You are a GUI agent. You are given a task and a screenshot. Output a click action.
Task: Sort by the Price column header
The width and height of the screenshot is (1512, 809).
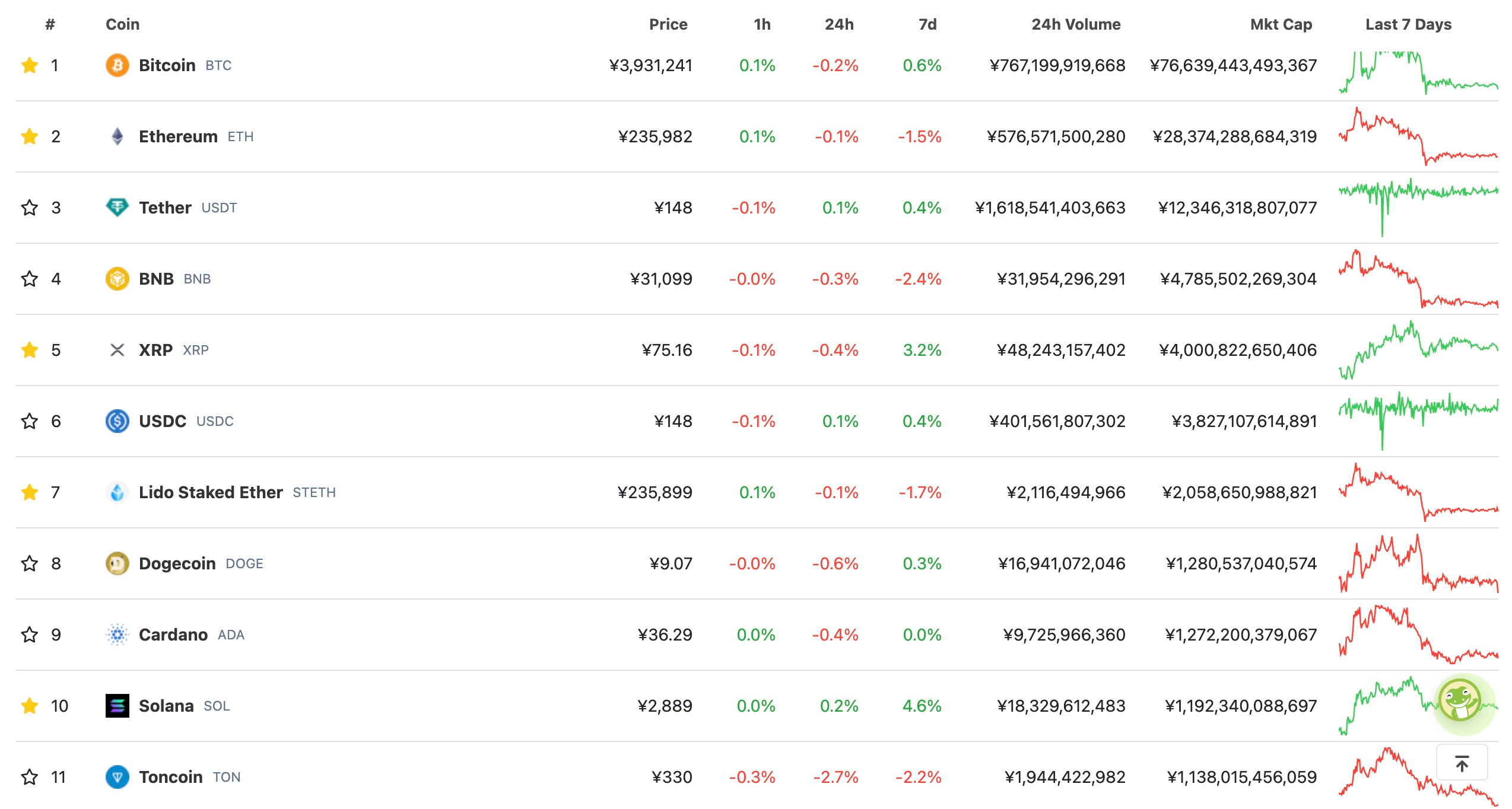click(x=668, y=24)
